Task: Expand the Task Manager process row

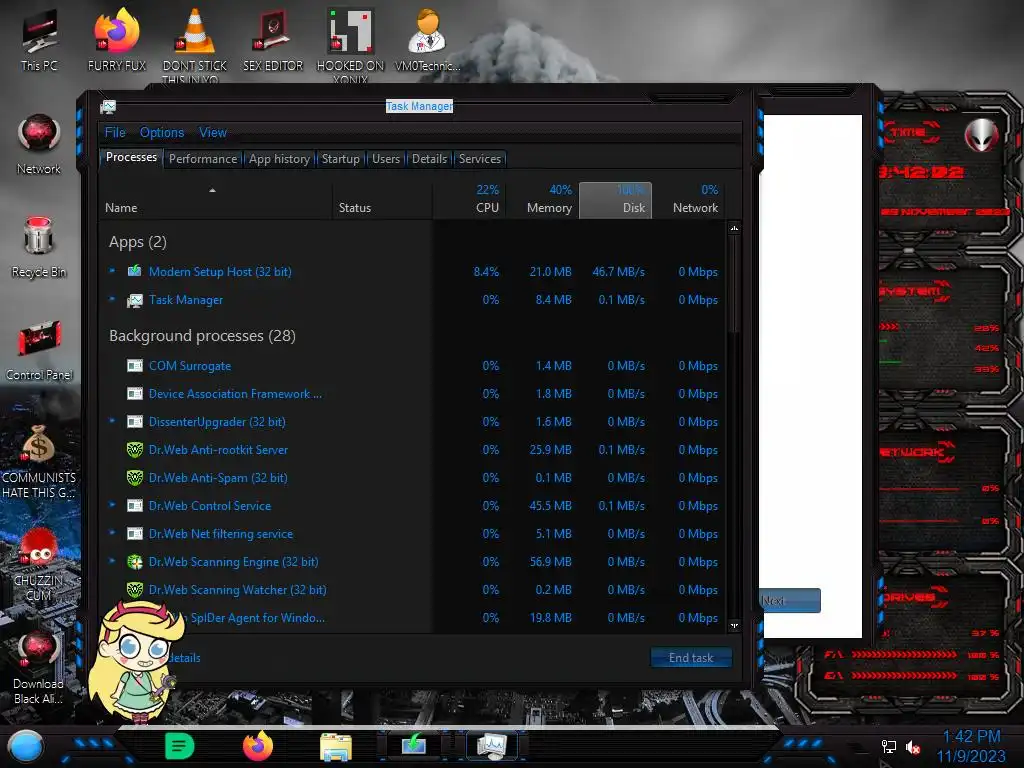Action: point(112,299)
